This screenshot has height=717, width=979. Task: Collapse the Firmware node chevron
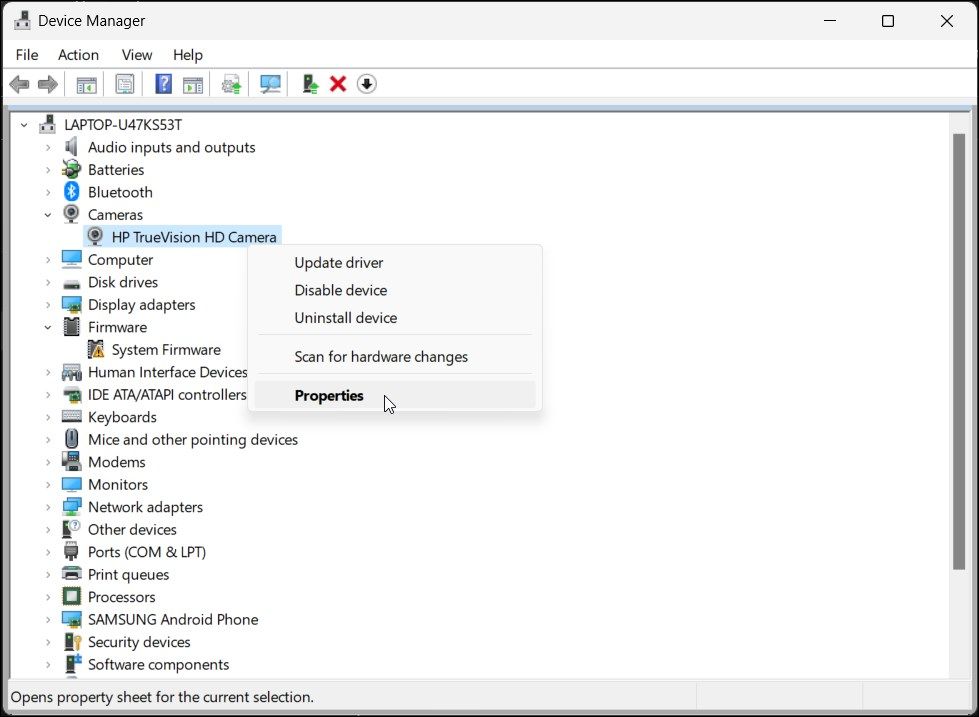(x=48, y=327)
